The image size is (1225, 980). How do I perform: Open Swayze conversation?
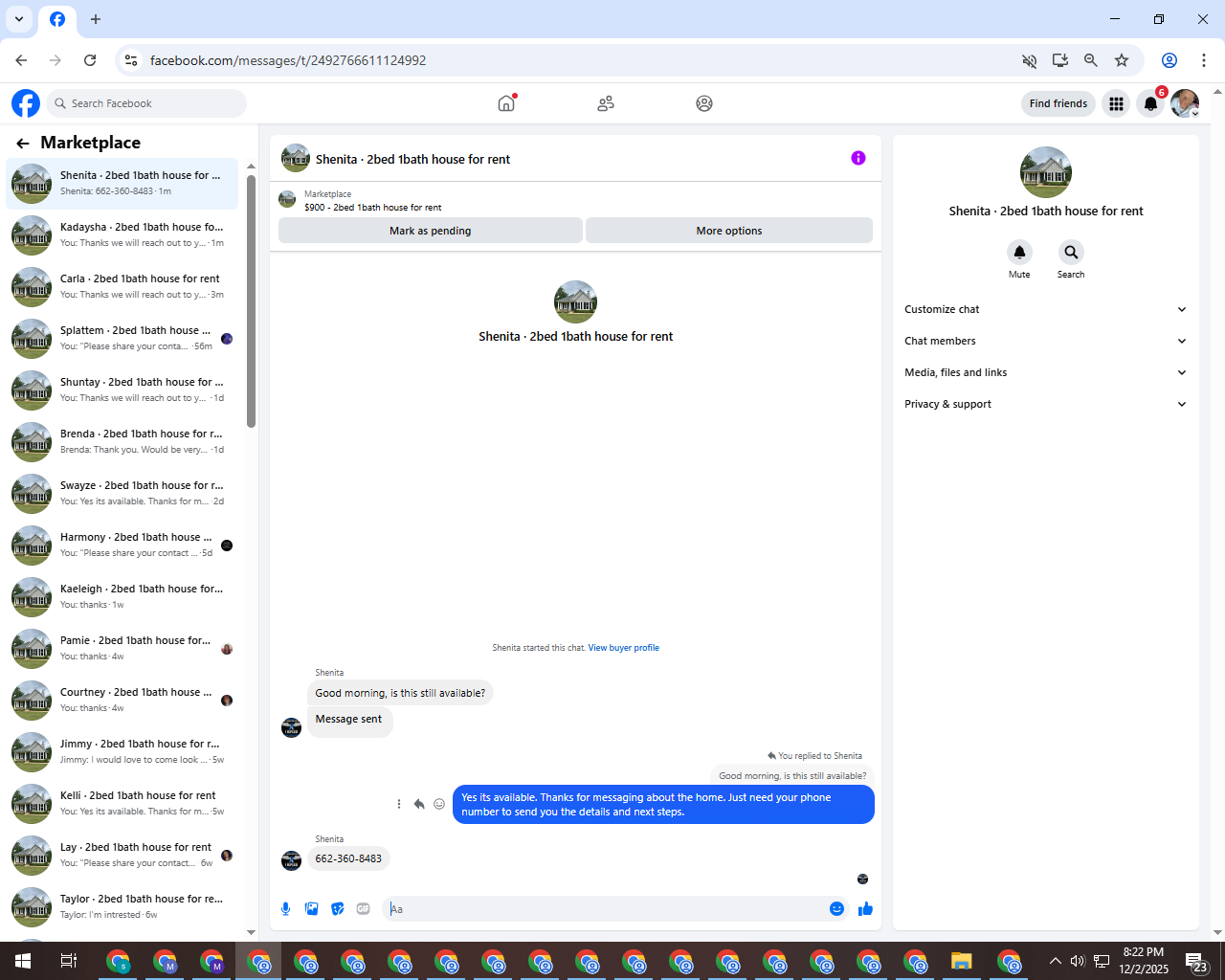(x=122, y=494)
